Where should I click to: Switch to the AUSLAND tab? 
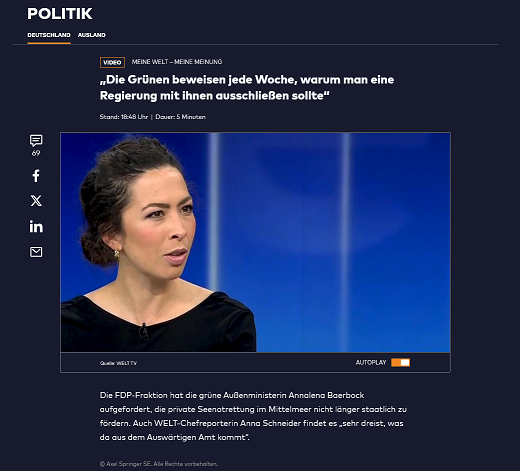pyautogui.click(x=92, y=35)
